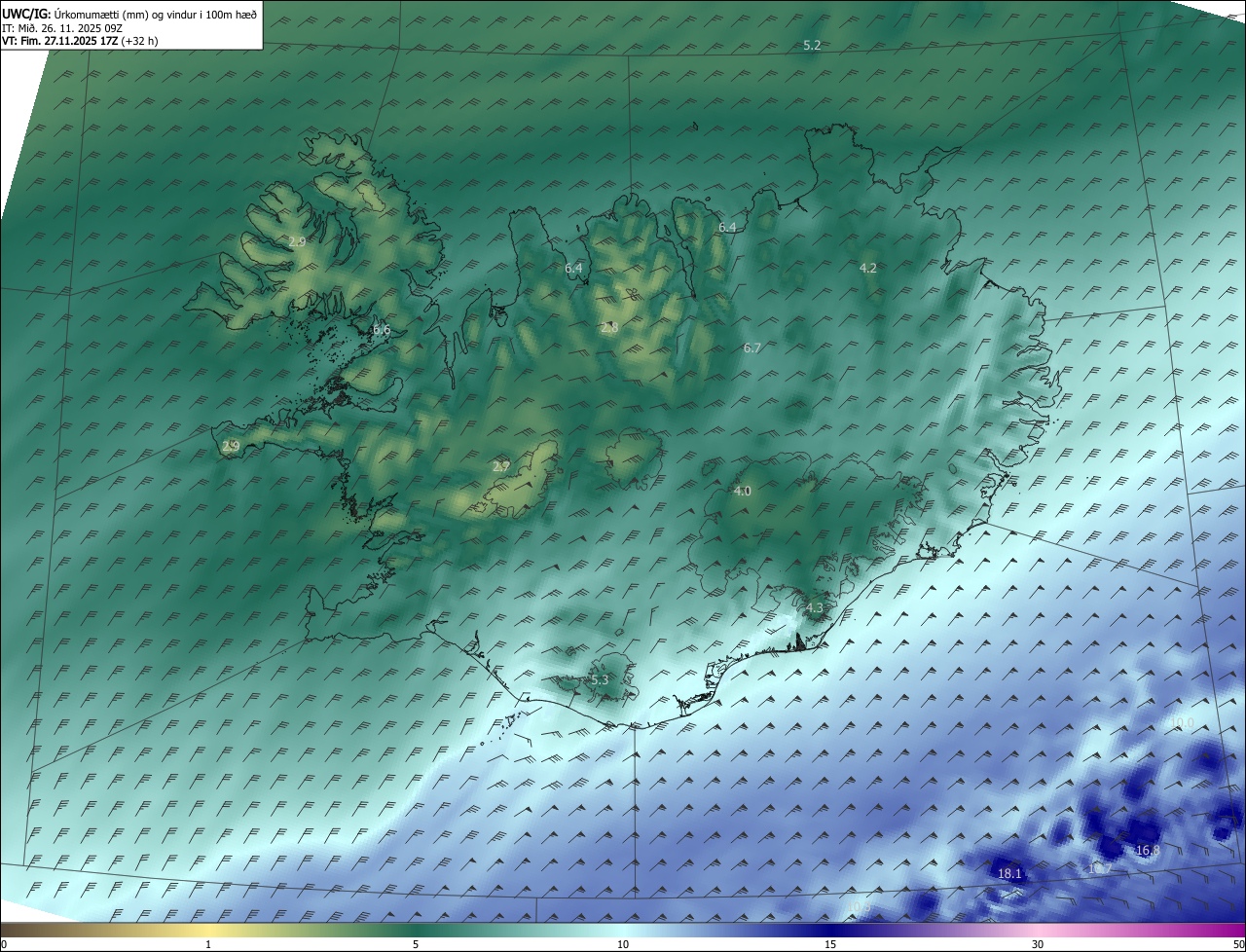
Task: Click the 0 tick on the color scale
Action: point(4,945)
